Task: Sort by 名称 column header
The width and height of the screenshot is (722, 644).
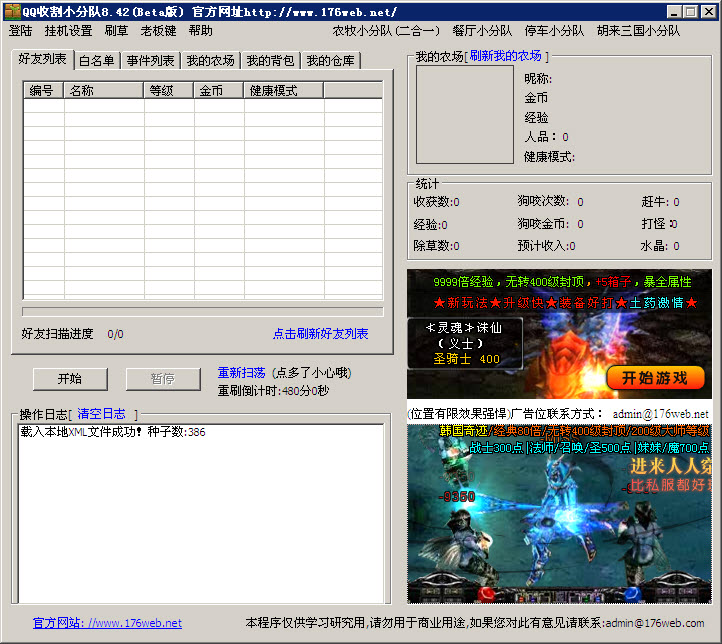Action: point(104,90)
